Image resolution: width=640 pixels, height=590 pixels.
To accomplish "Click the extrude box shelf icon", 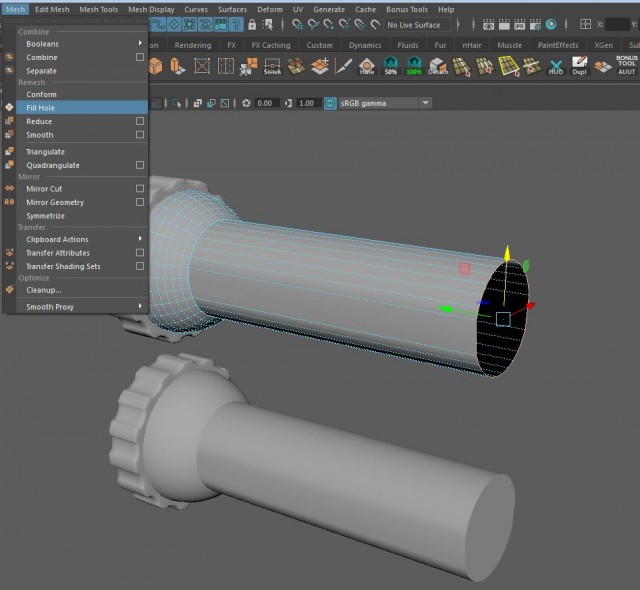I will [178, 66].
